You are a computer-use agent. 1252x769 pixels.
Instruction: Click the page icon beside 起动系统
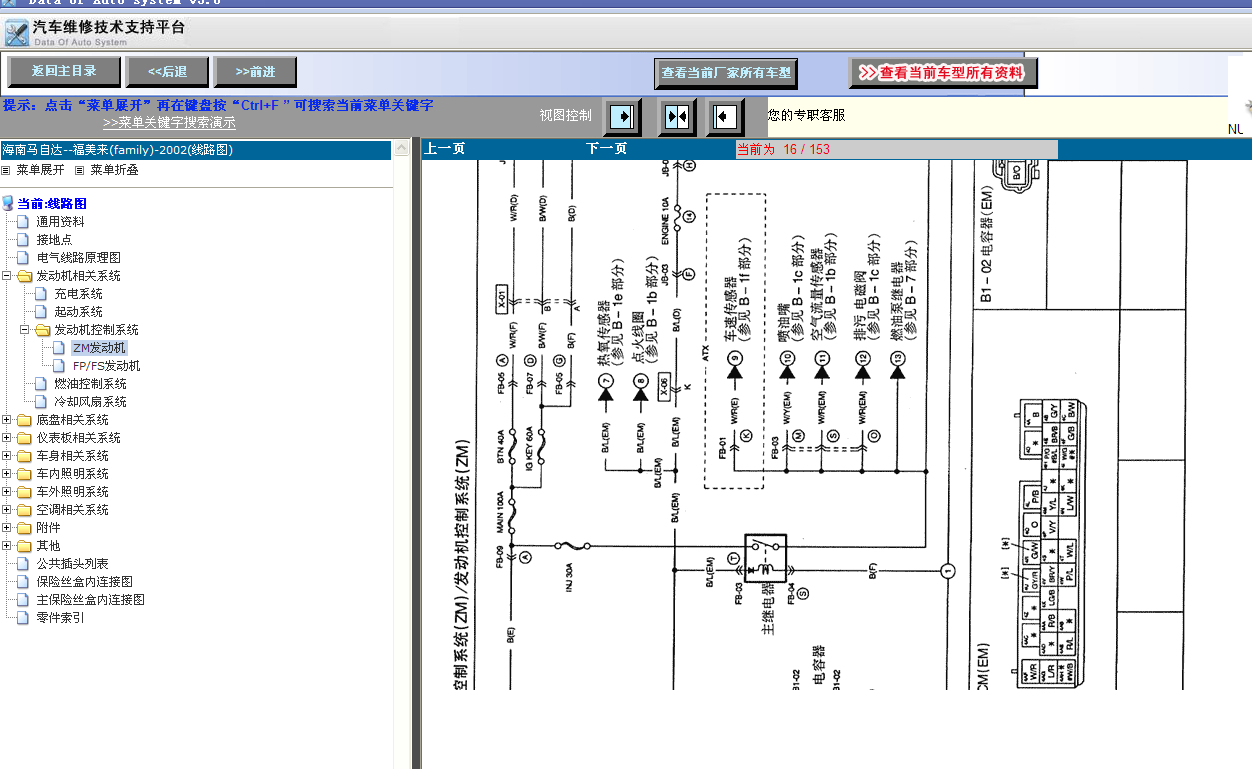pos(41,312)
